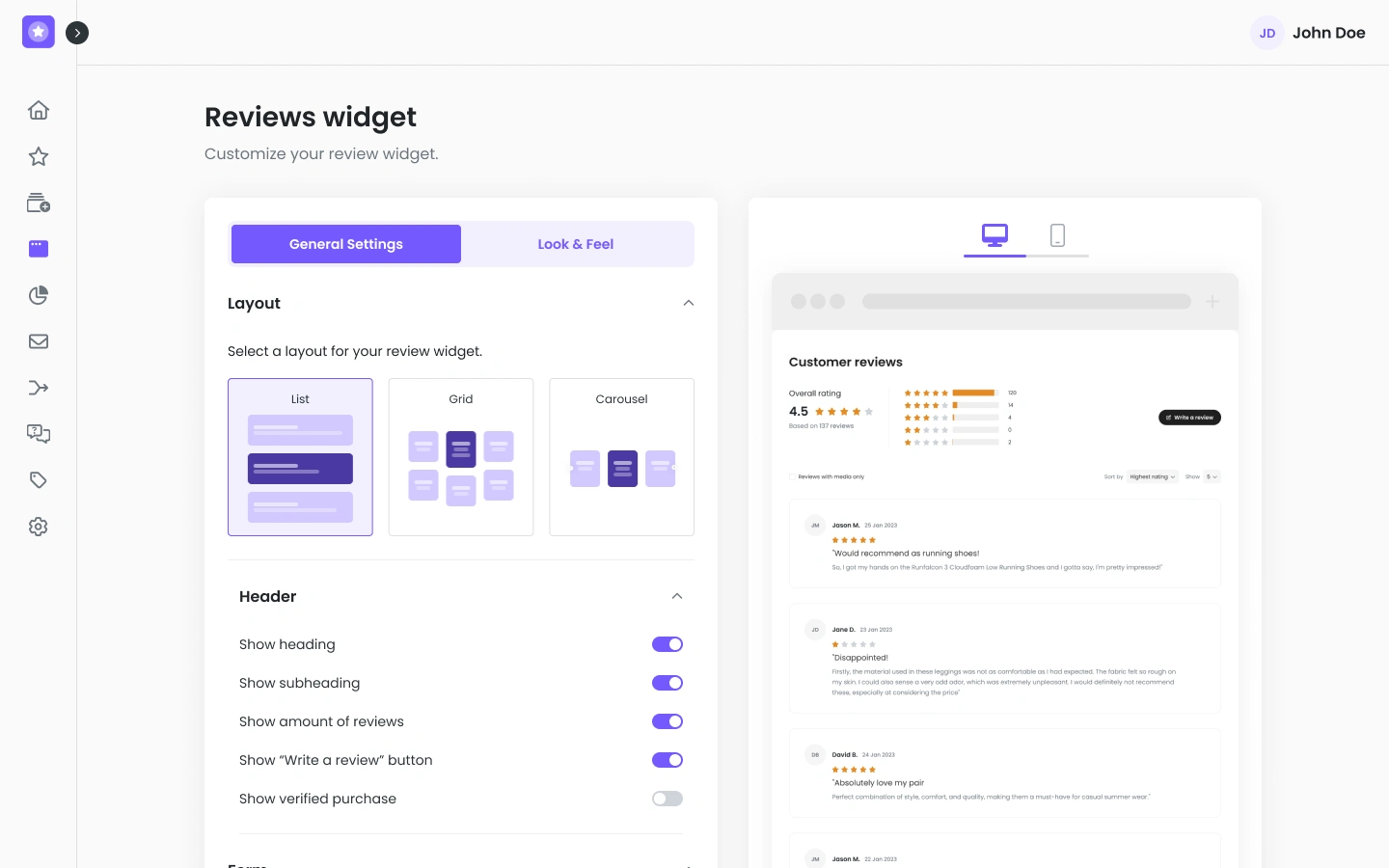Click "Customize your review widget." subtitle
Image resolution: width=1389 pixels, height=868 pixels.
[321, 153]
